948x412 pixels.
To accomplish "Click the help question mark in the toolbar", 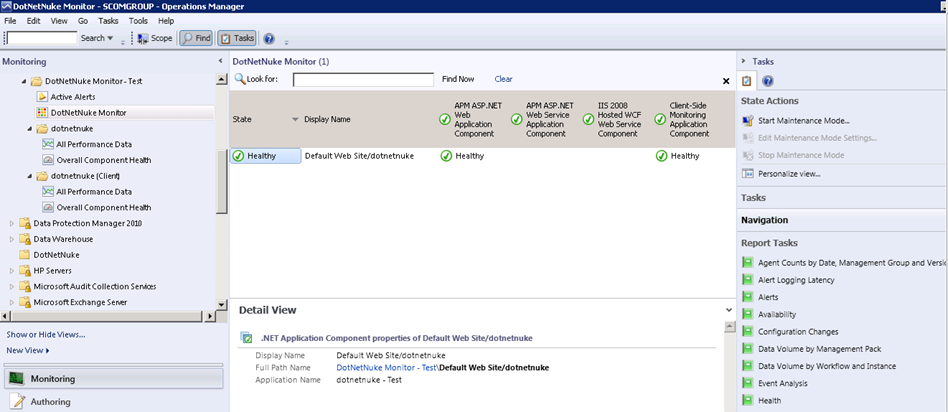I will (x=269, y=38).
